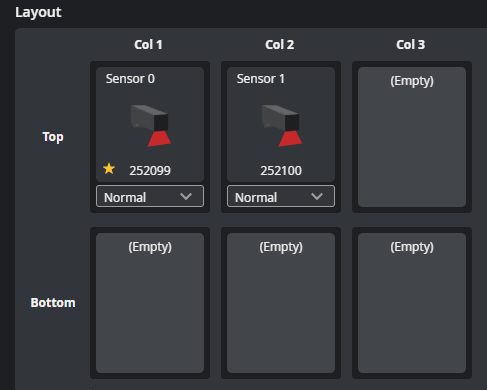This screenshot has width=487, height=390.
Task: Open the Normal dropdown under Sensor 0
Action: click(x=150, y=196)
